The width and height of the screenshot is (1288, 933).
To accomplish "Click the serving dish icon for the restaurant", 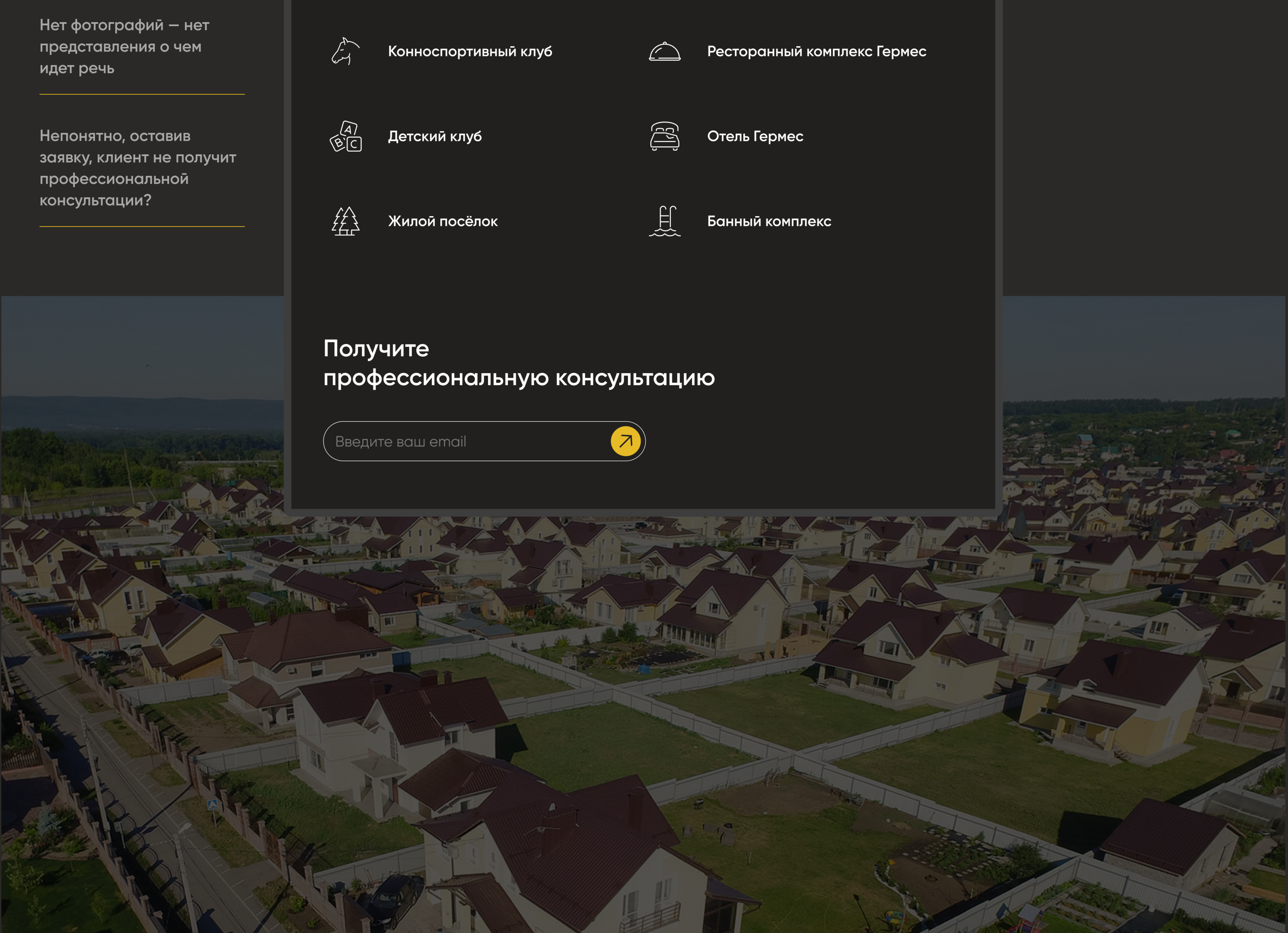I will 665,52.
